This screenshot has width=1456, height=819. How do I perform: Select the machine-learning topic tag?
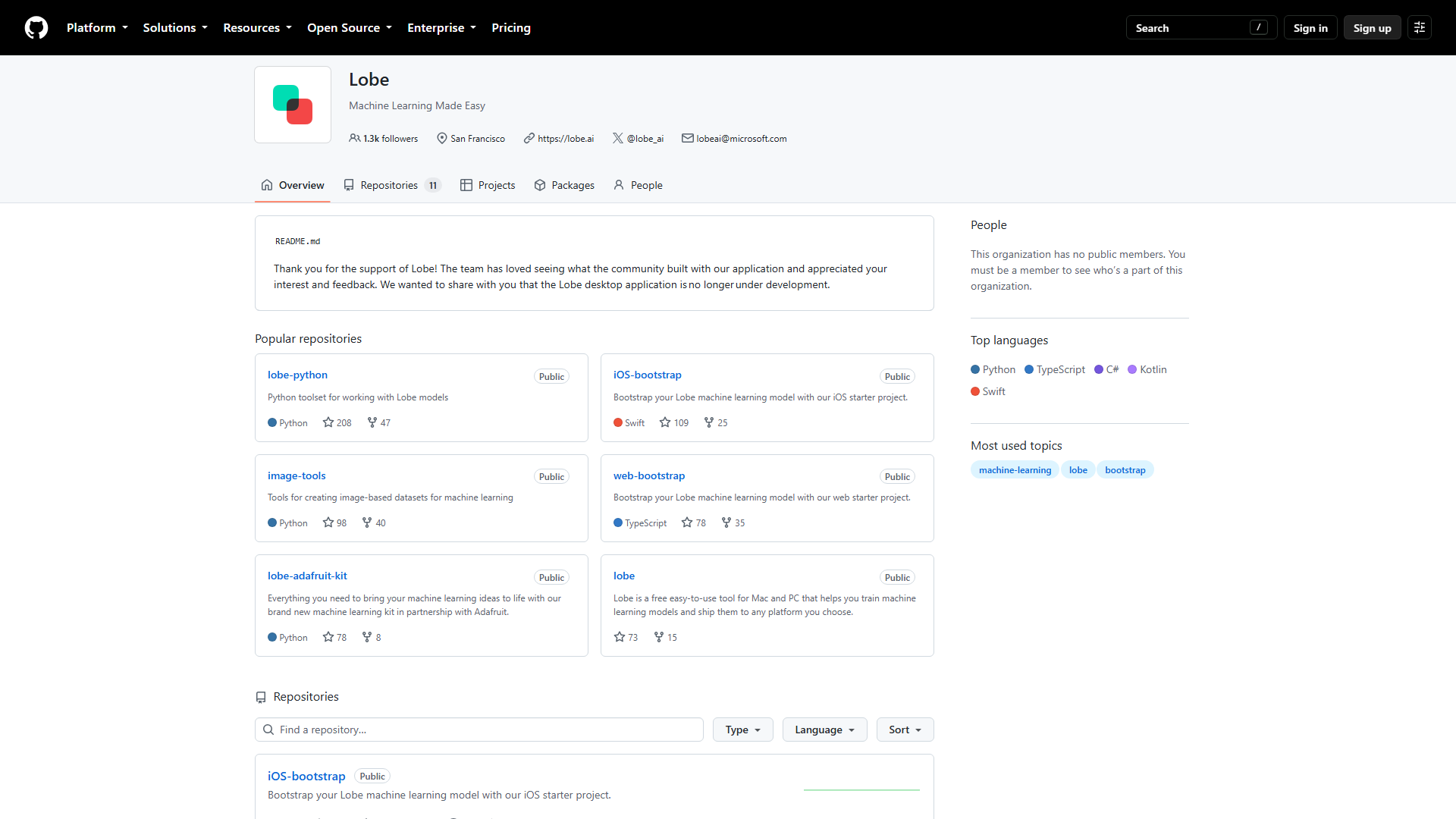(x=1015, y=470)
